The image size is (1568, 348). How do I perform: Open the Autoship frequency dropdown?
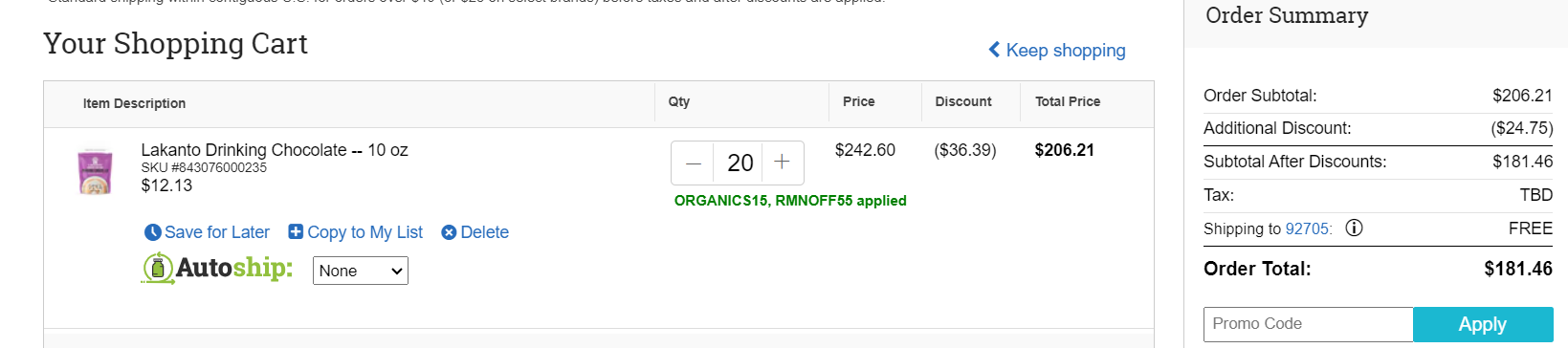point(361,271)
